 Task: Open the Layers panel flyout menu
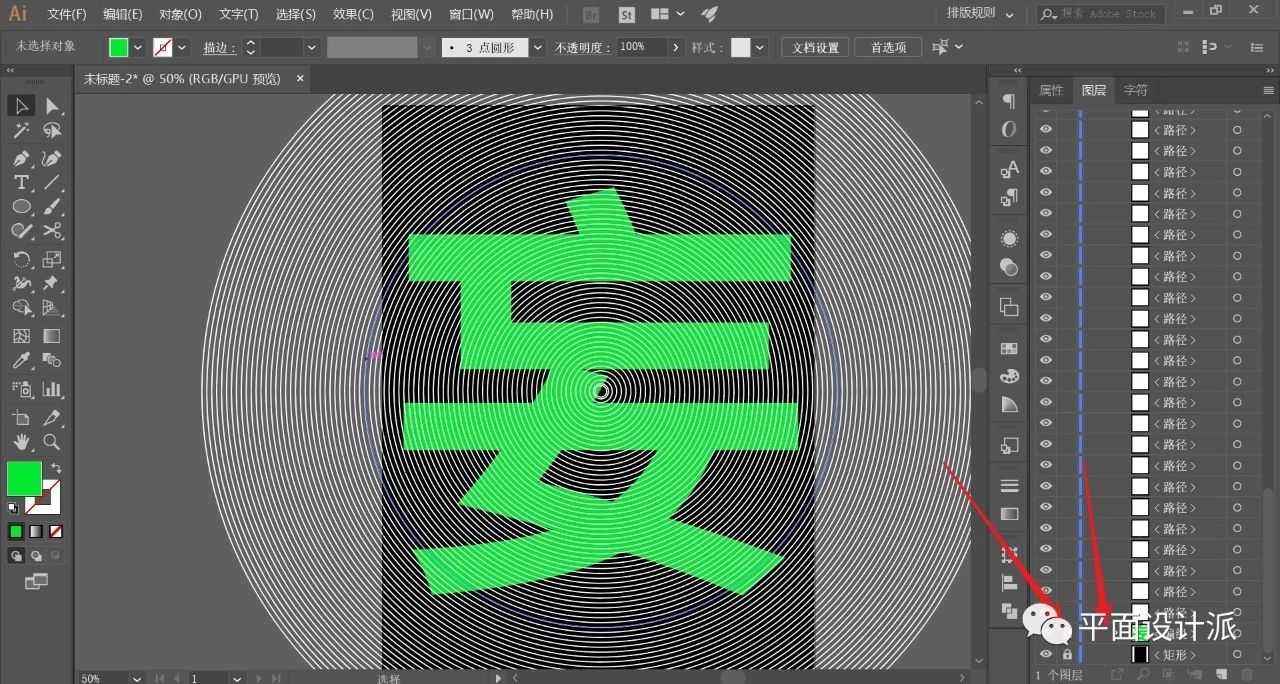click(x=1268, y=90)
